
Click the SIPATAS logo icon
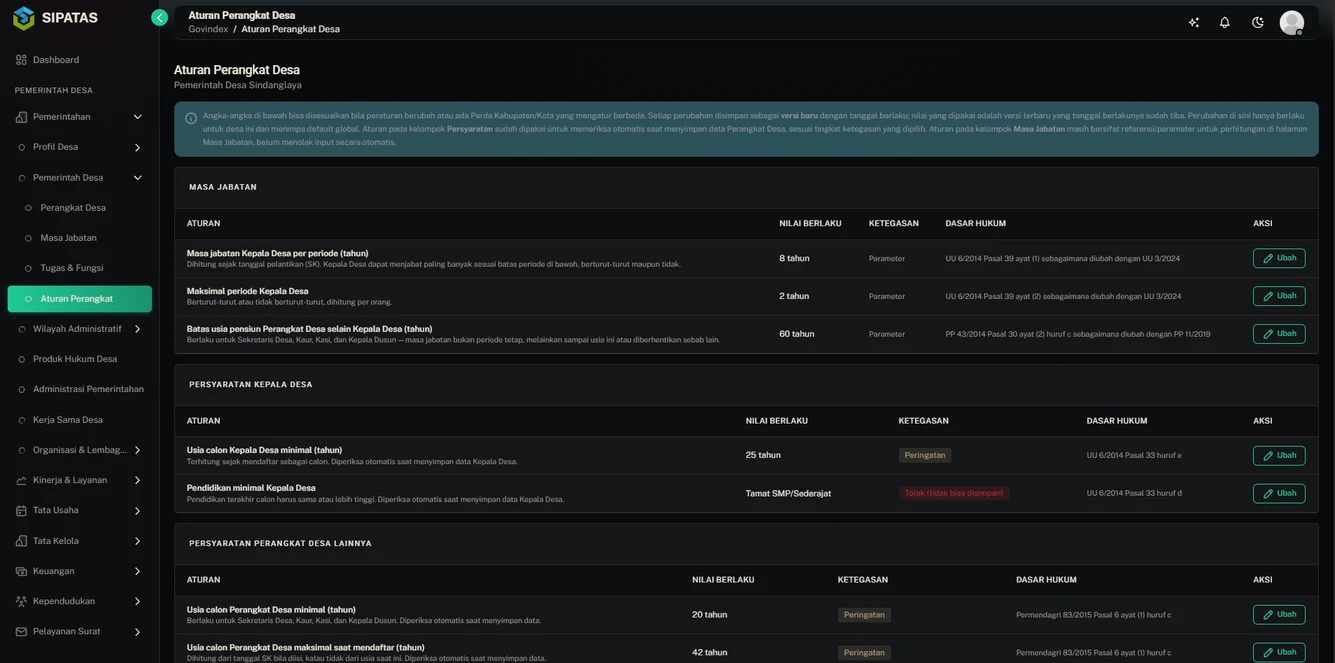click(23, 18)
